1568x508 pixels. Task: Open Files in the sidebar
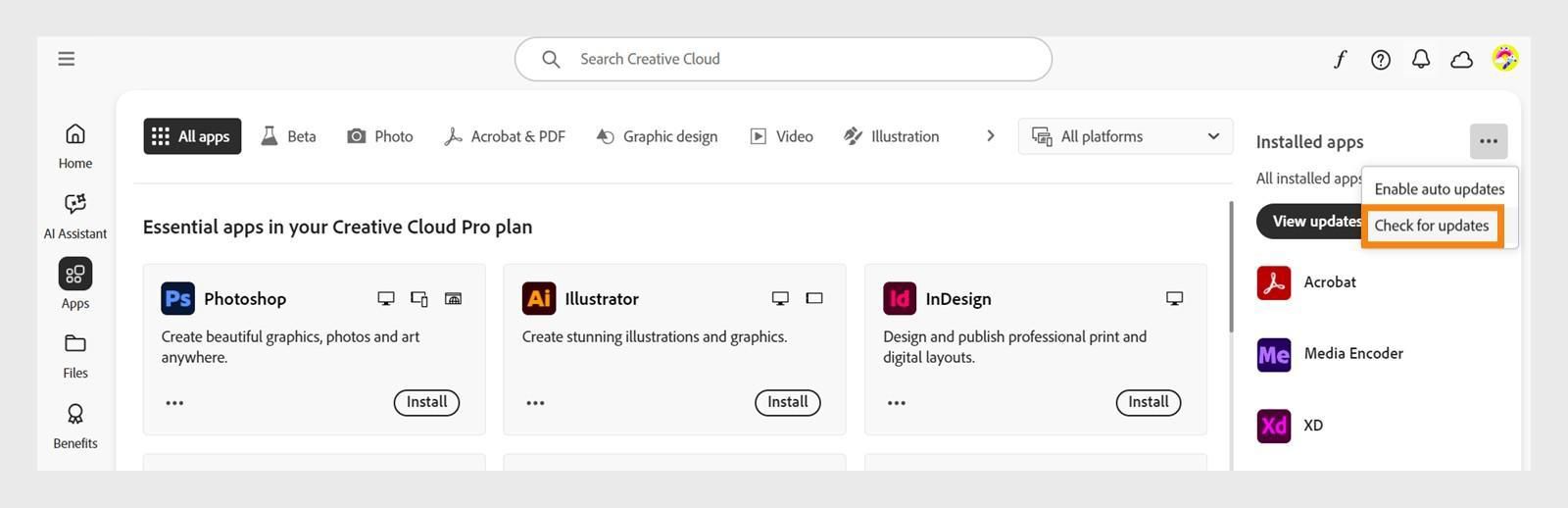75,355
